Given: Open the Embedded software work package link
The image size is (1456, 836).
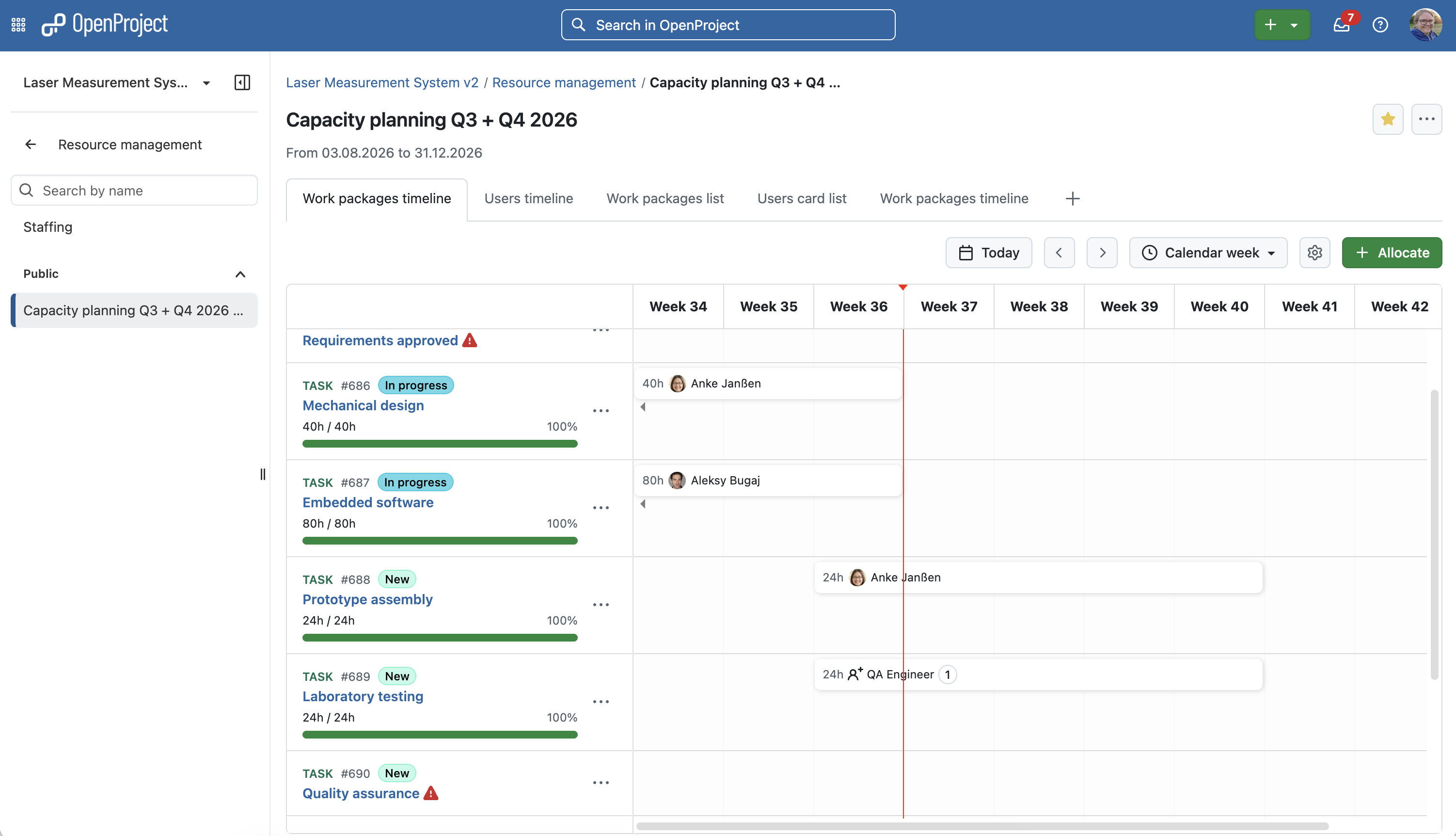Looking at the screenshot, I should click(x=368, y=502).
